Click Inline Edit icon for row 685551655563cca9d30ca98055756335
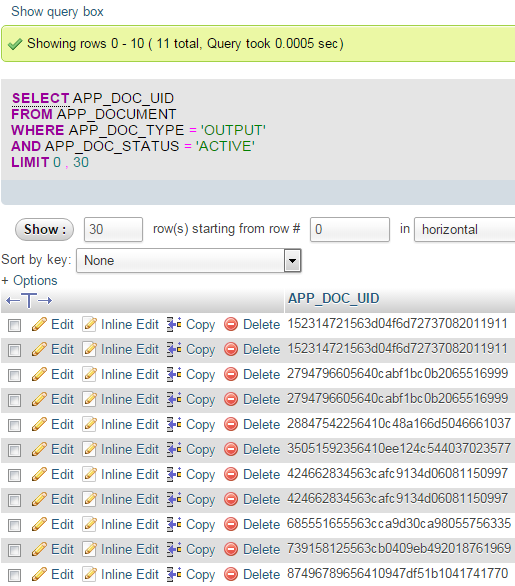Viewport: 515px width, 586px height. [x=90, y=524]
